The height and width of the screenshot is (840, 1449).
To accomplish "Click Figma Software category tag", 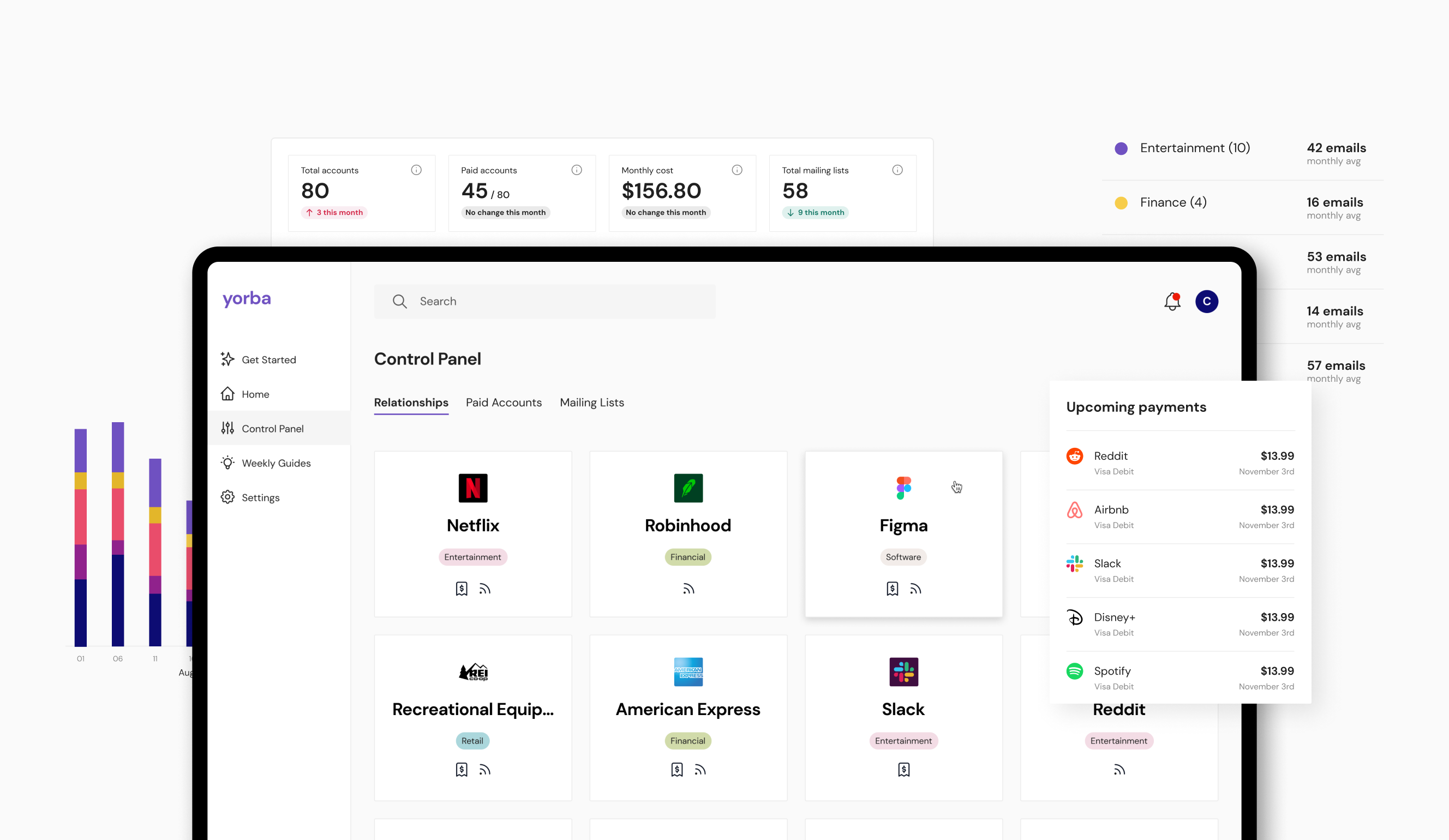I will pyautogui.click(x=903, y=557).
